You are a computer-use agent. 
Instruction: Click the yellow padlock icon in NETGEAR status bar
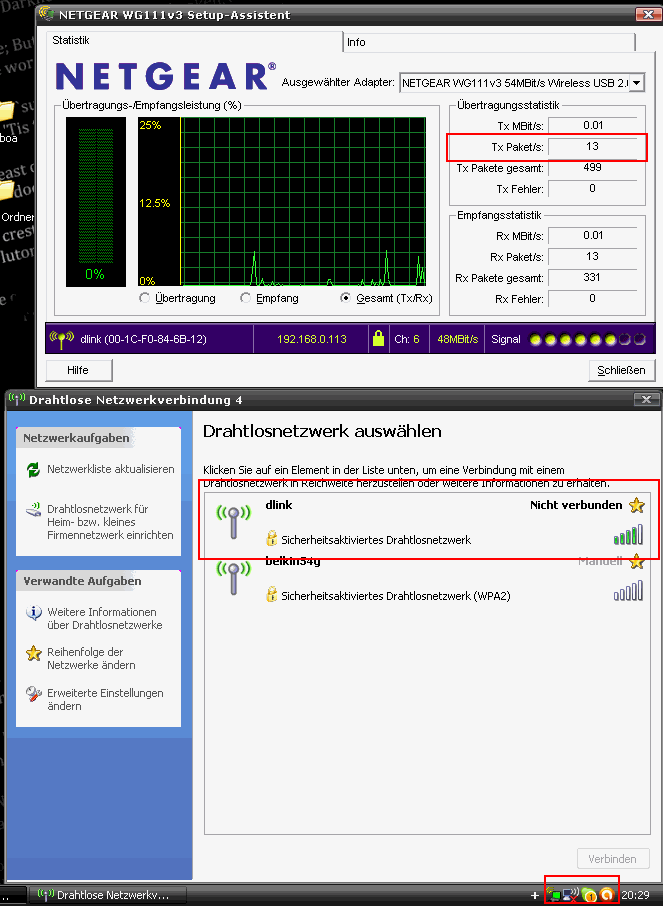(379, 339)
